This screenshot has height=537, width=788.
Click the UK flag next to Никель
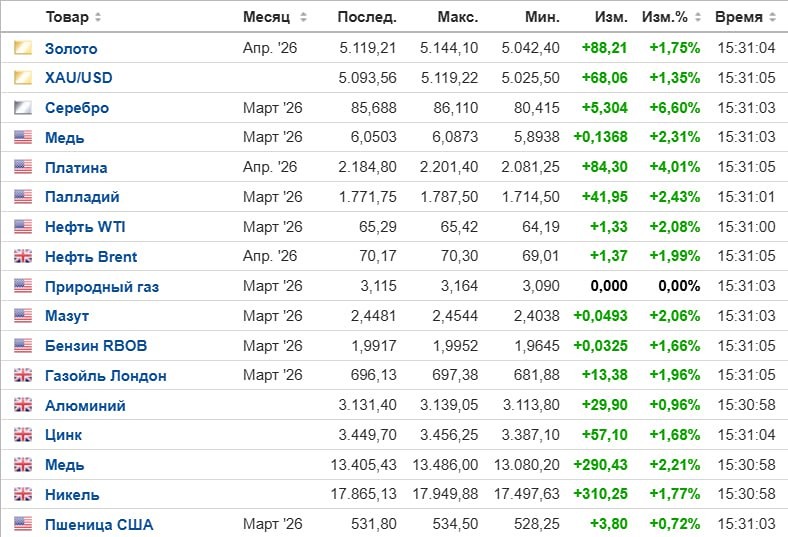pos(23,494)
